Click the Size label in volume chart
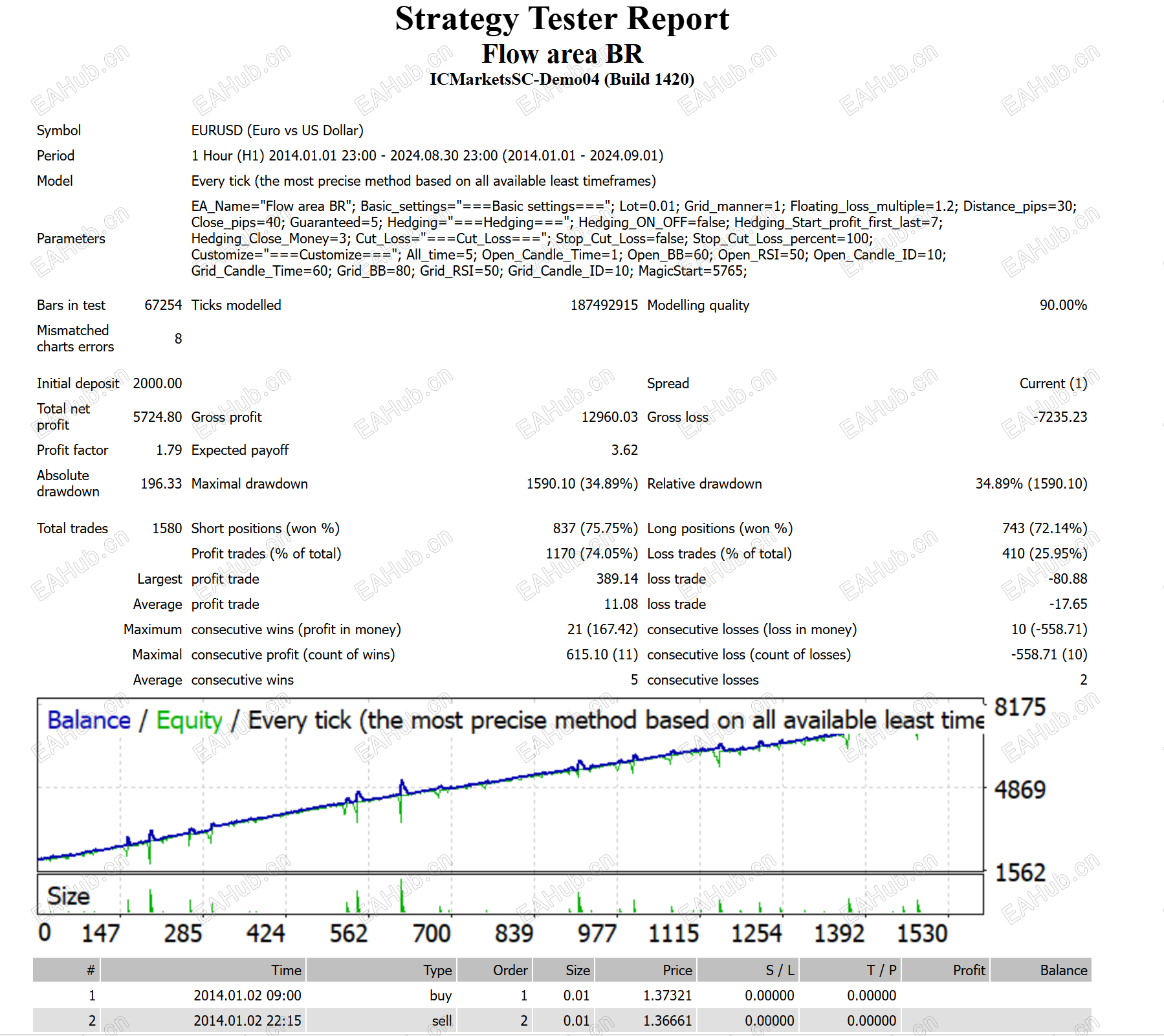Image resolution: width=1164 pixels, height=1036 pixels. [68, 896]
